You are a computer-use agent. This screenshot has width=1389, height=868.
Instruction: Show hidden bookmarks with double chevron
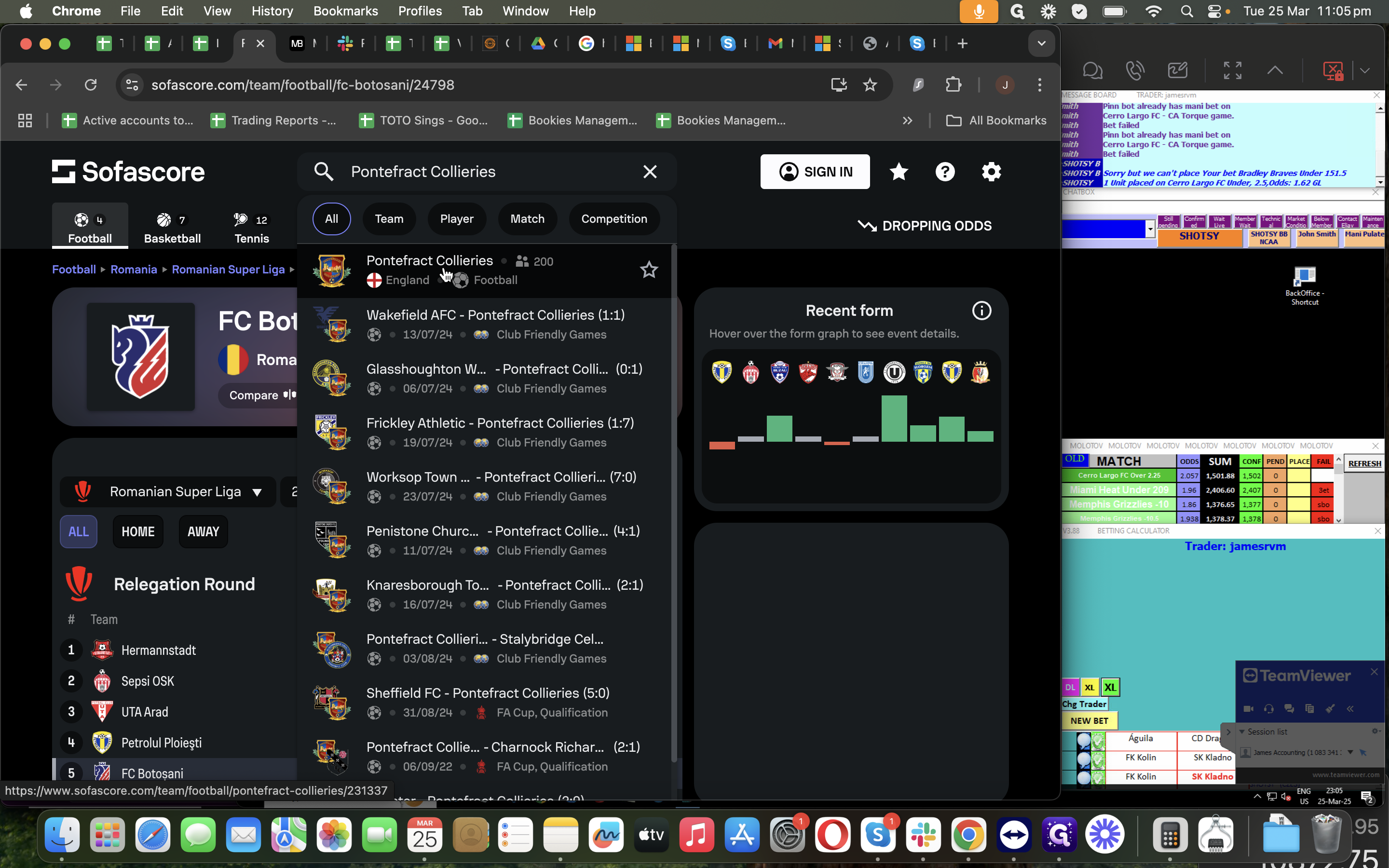point(907,121)
